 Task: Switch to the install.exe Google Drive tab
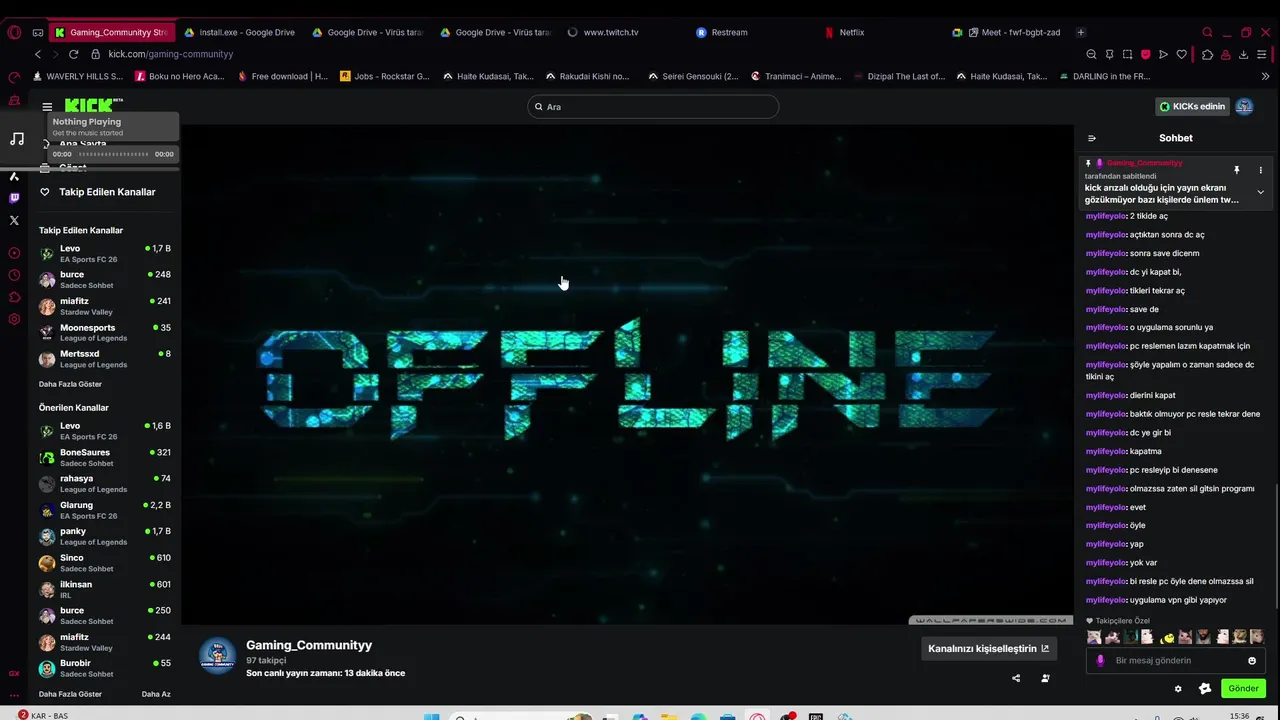[x=238, y=32]
